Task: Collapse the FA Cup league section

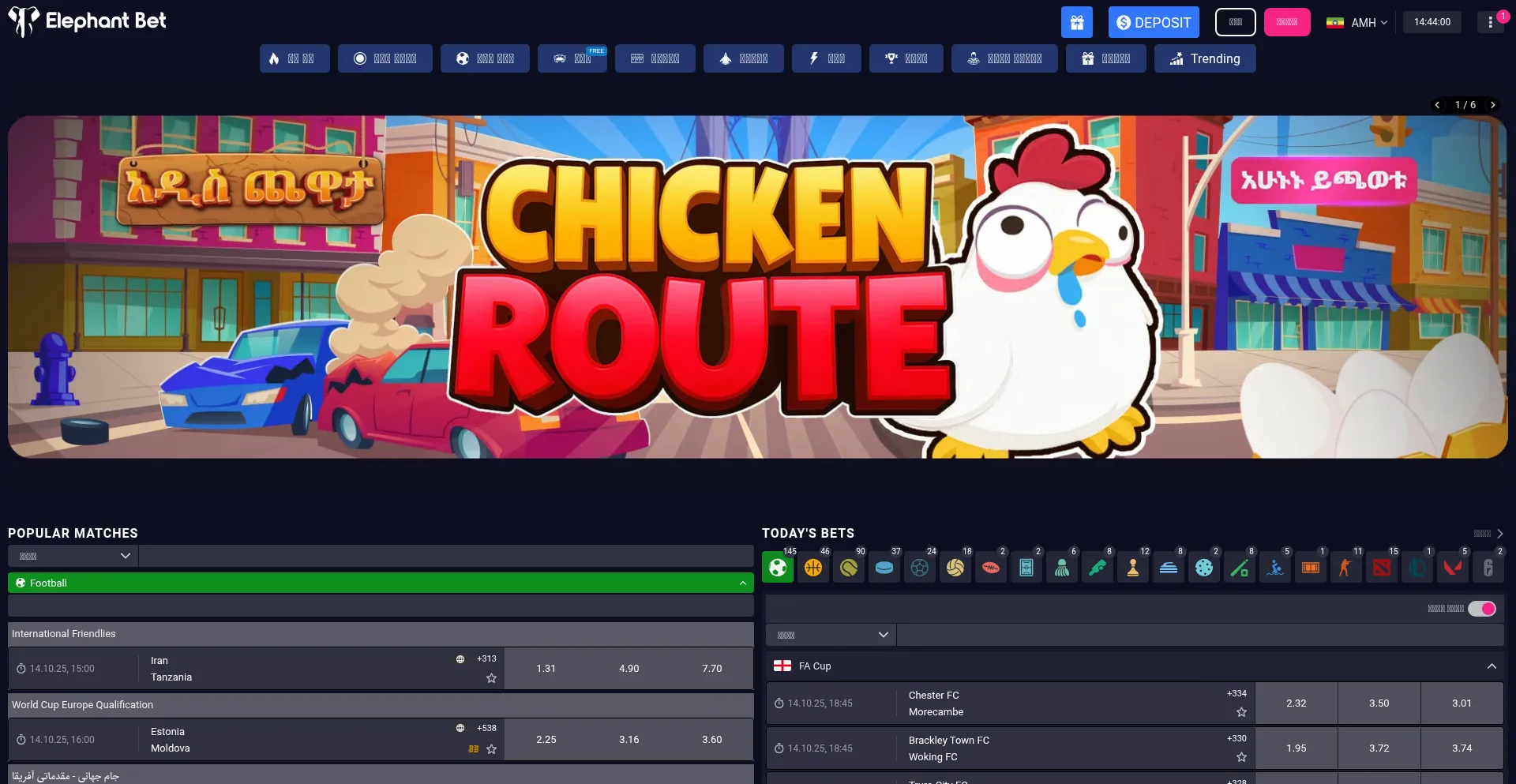Action: (x=1492, y=666)
